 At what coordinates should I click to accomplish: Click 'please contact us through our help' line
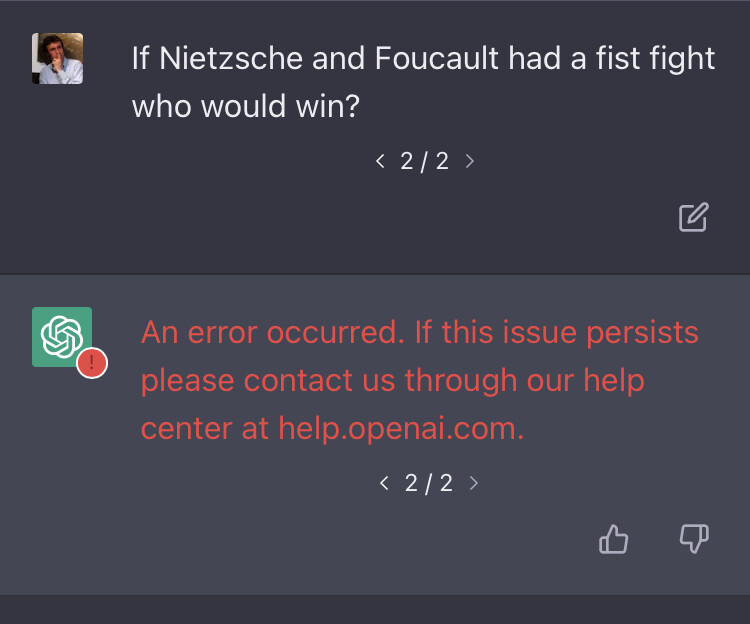(x=393, y=381)
